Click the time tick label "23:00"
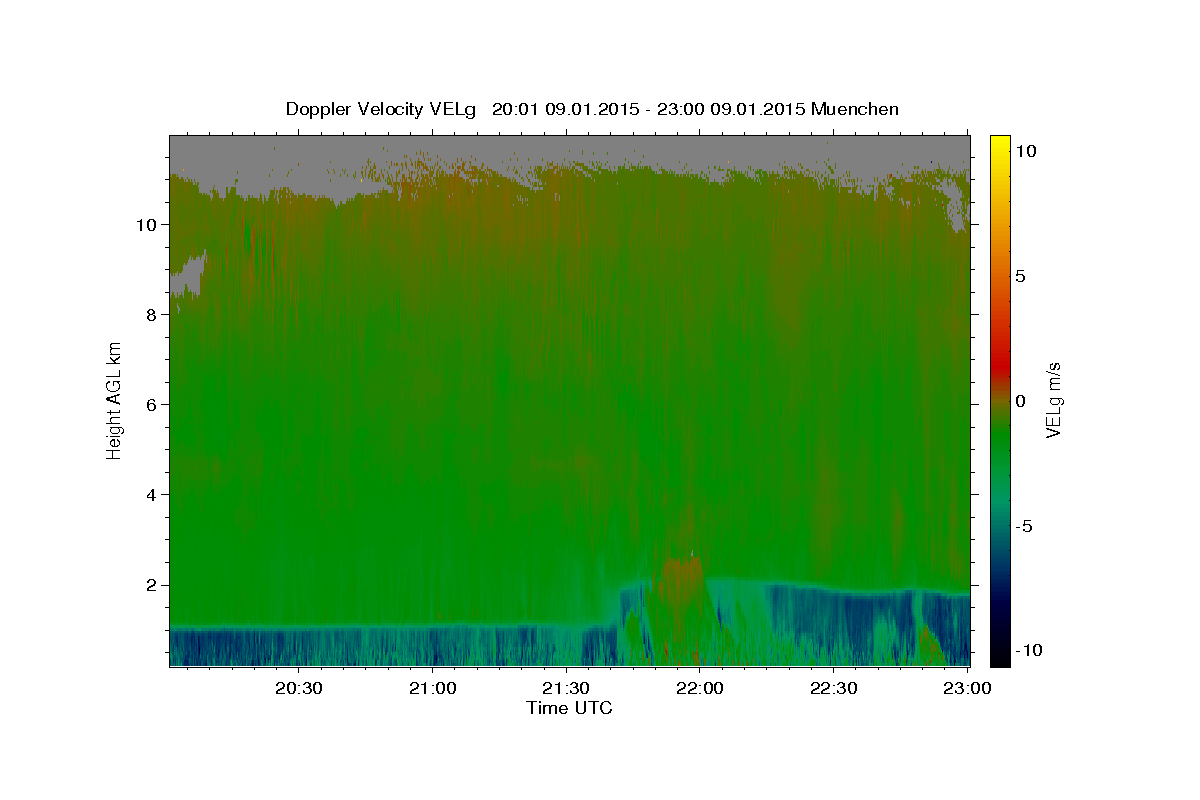 click(x=967, y=689)
